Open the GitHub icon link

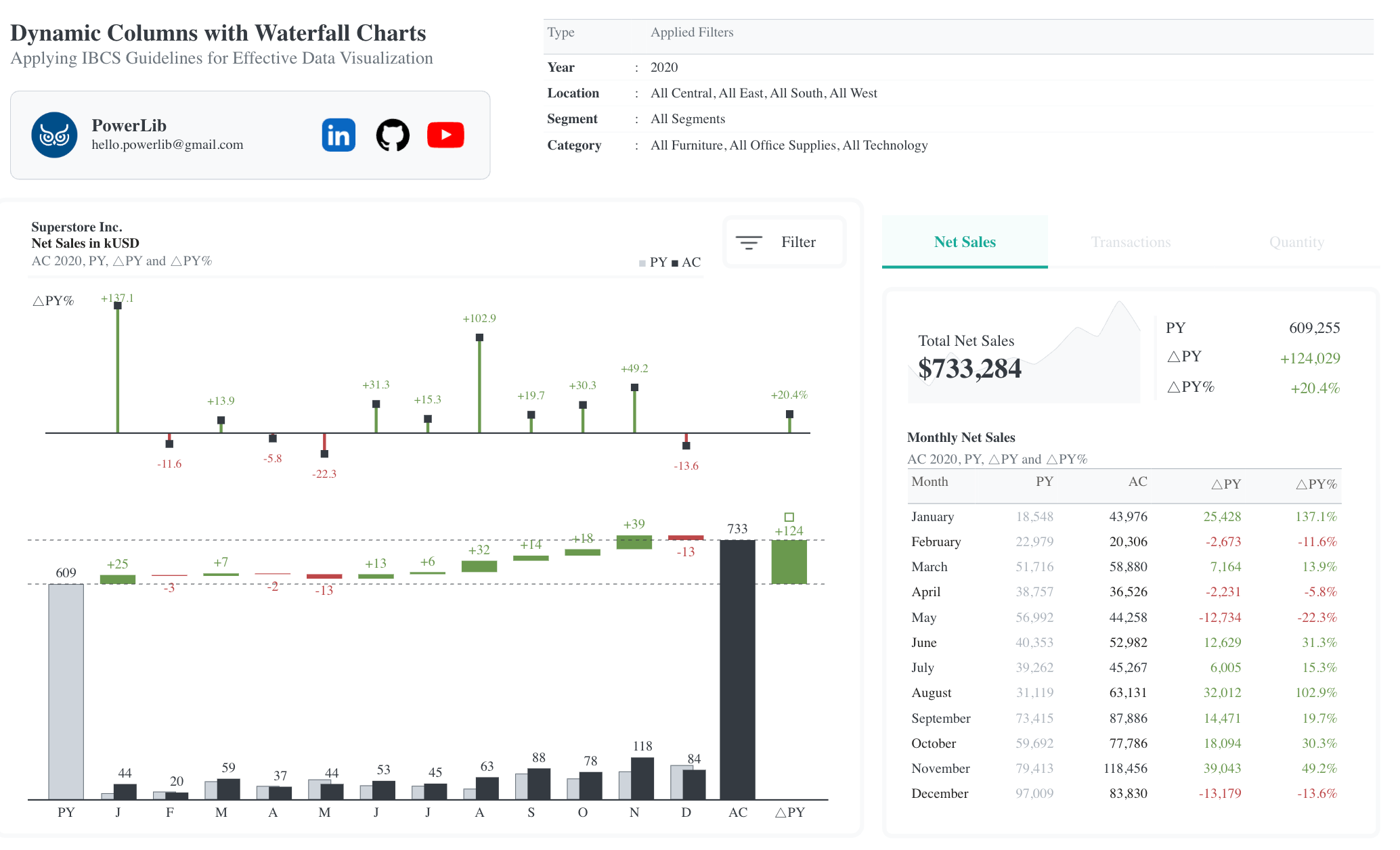[x=393, y=135]
